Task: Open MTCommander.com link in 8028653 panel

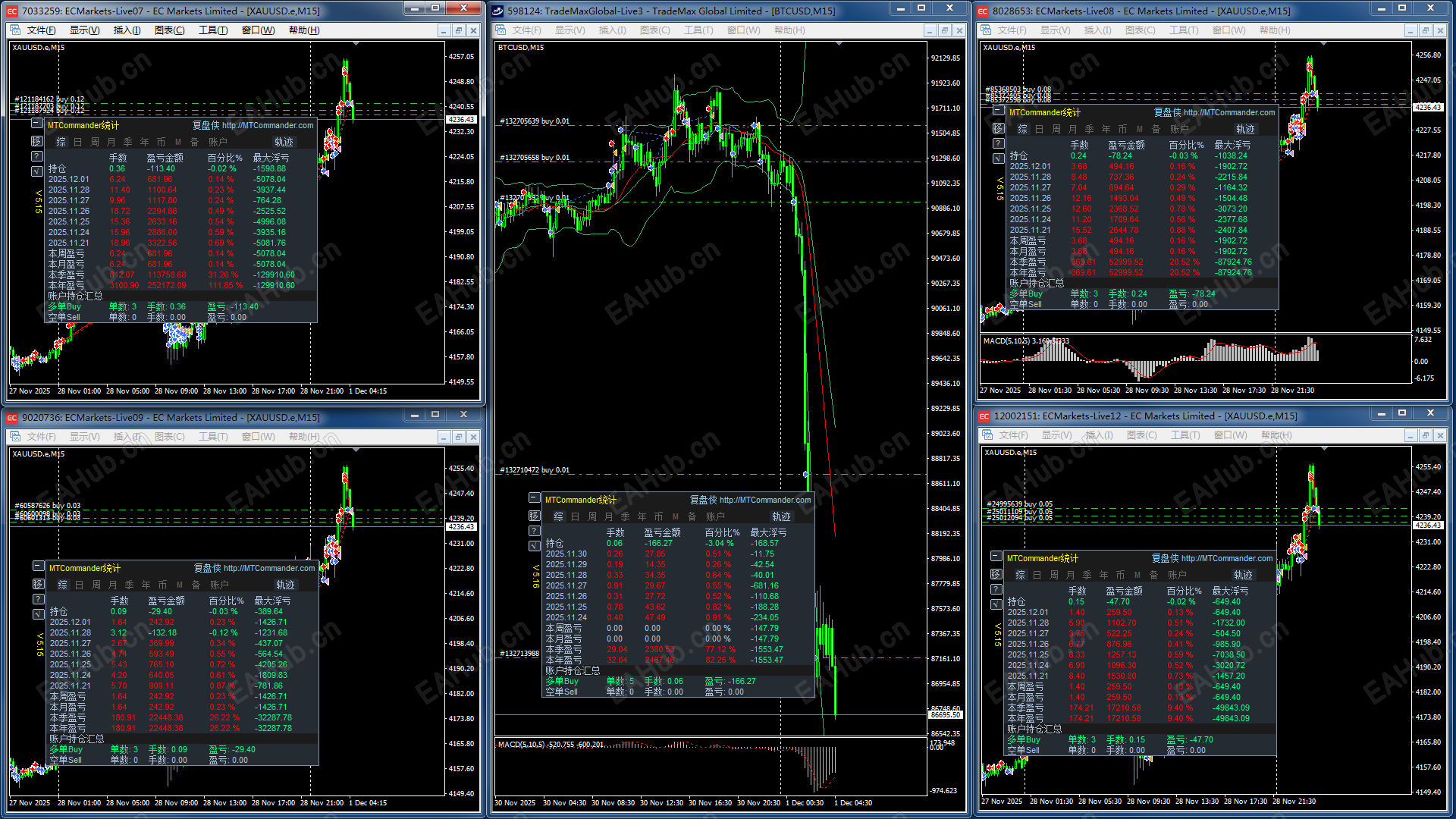Action: point(1228,112)
